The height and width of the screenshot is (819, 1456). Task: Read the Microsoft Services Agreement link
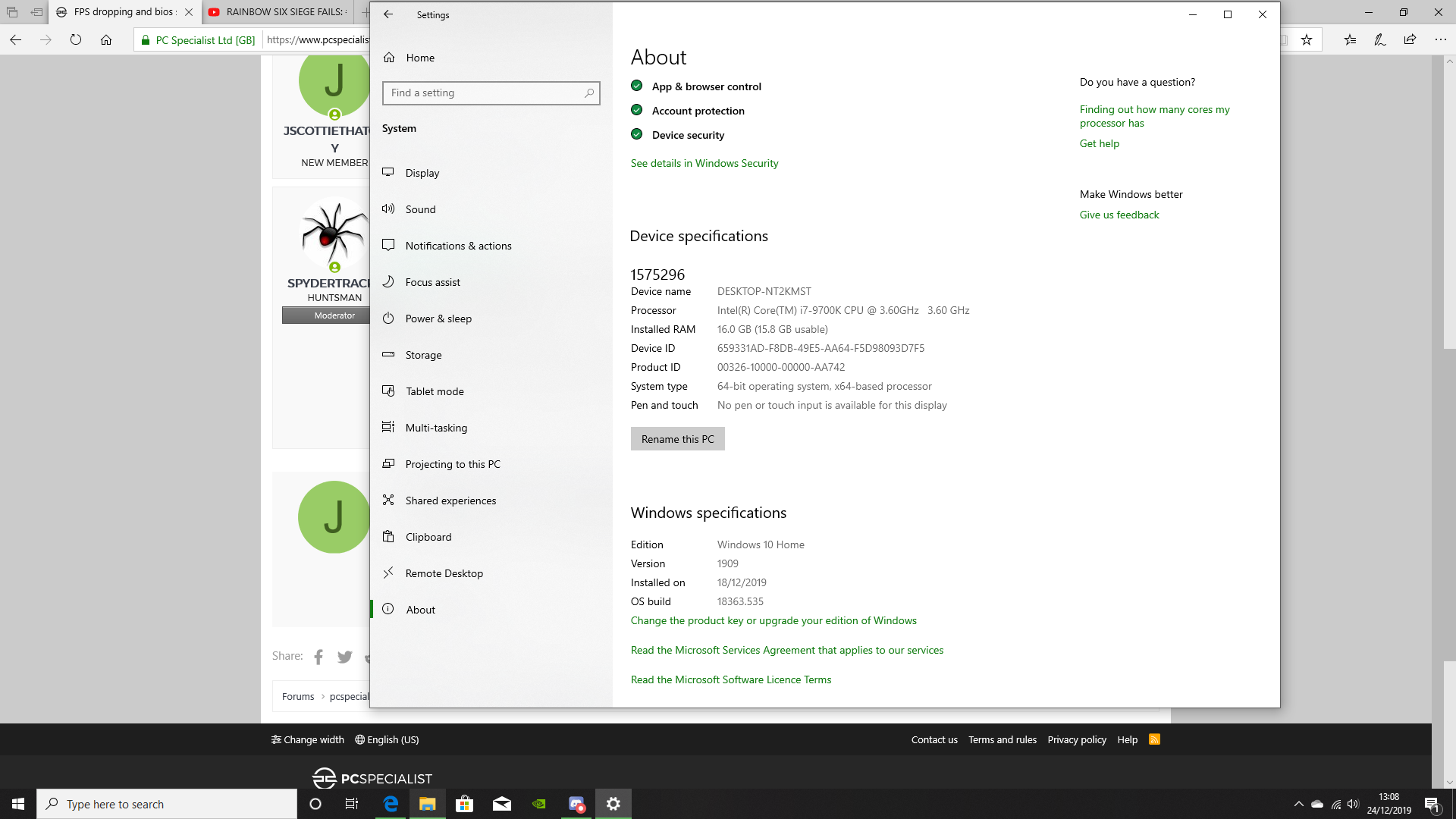pos(787,650)
